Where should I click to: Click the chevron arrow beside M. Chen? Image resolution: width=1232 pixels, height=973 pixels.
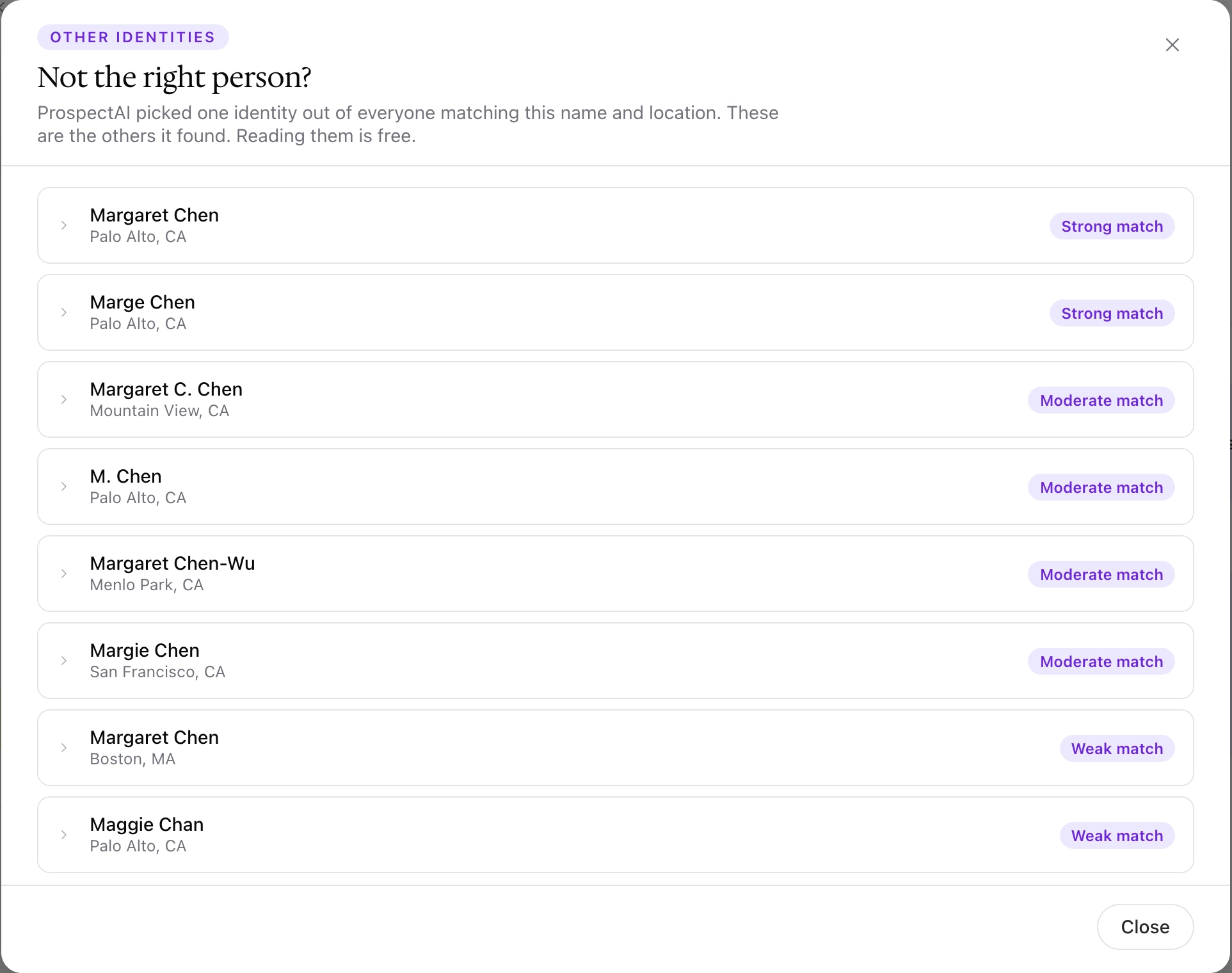coord(64,486)
